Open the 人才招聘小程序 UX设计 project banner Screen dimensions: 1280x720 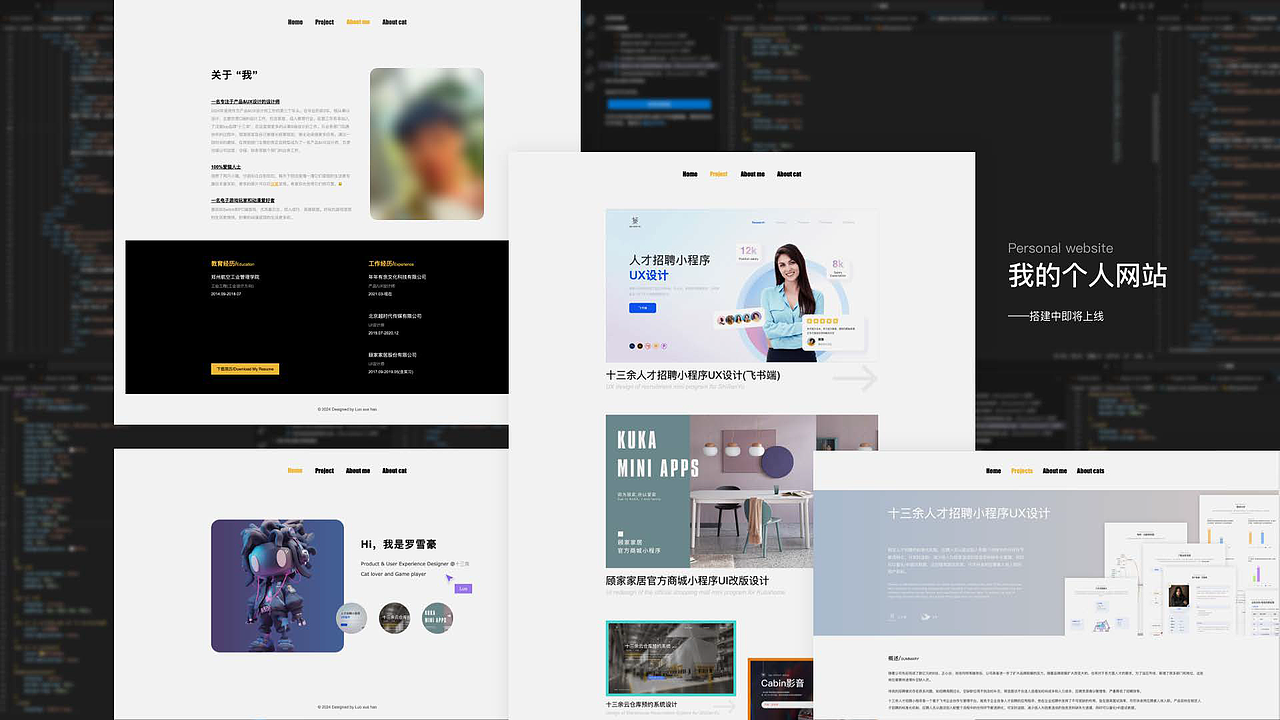click(x=742, y=285)
